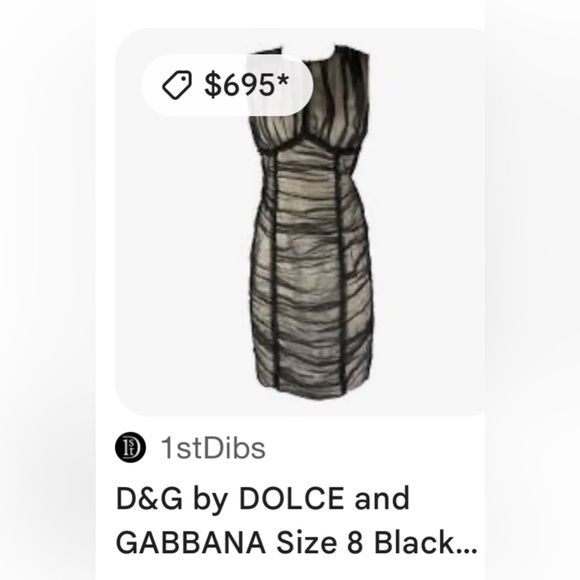Click the 1stDibs round logo icon
This screenshot has width=580, height=580.
click(x=130, y=447)
